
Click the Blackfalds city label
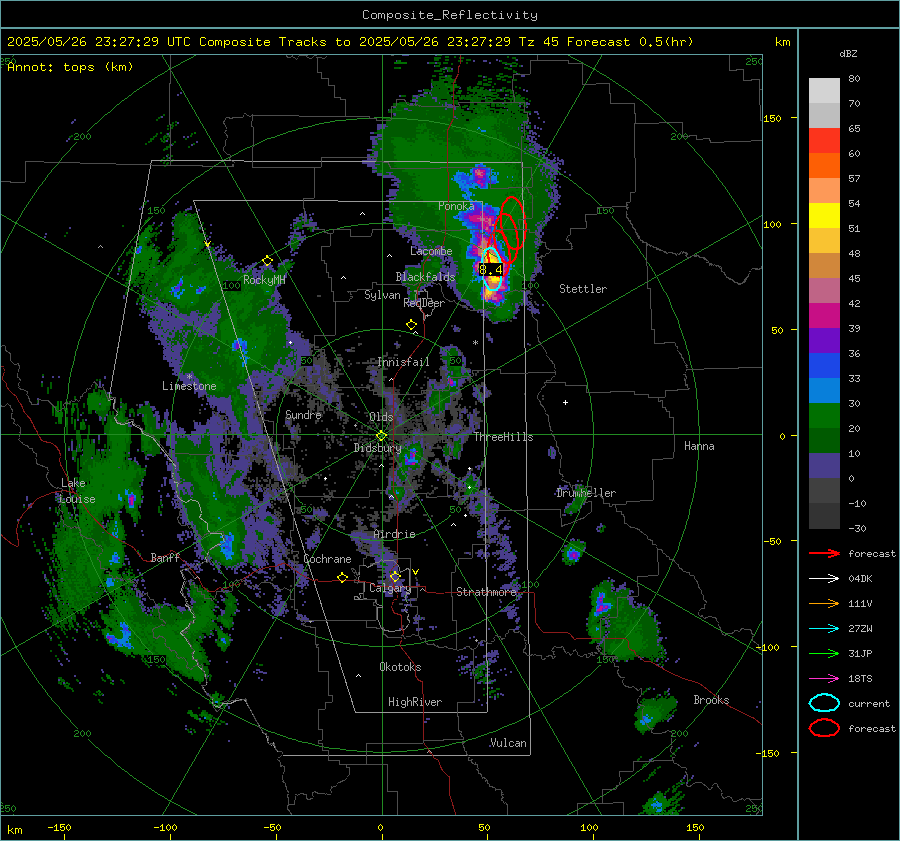click(x=425, y=277)
